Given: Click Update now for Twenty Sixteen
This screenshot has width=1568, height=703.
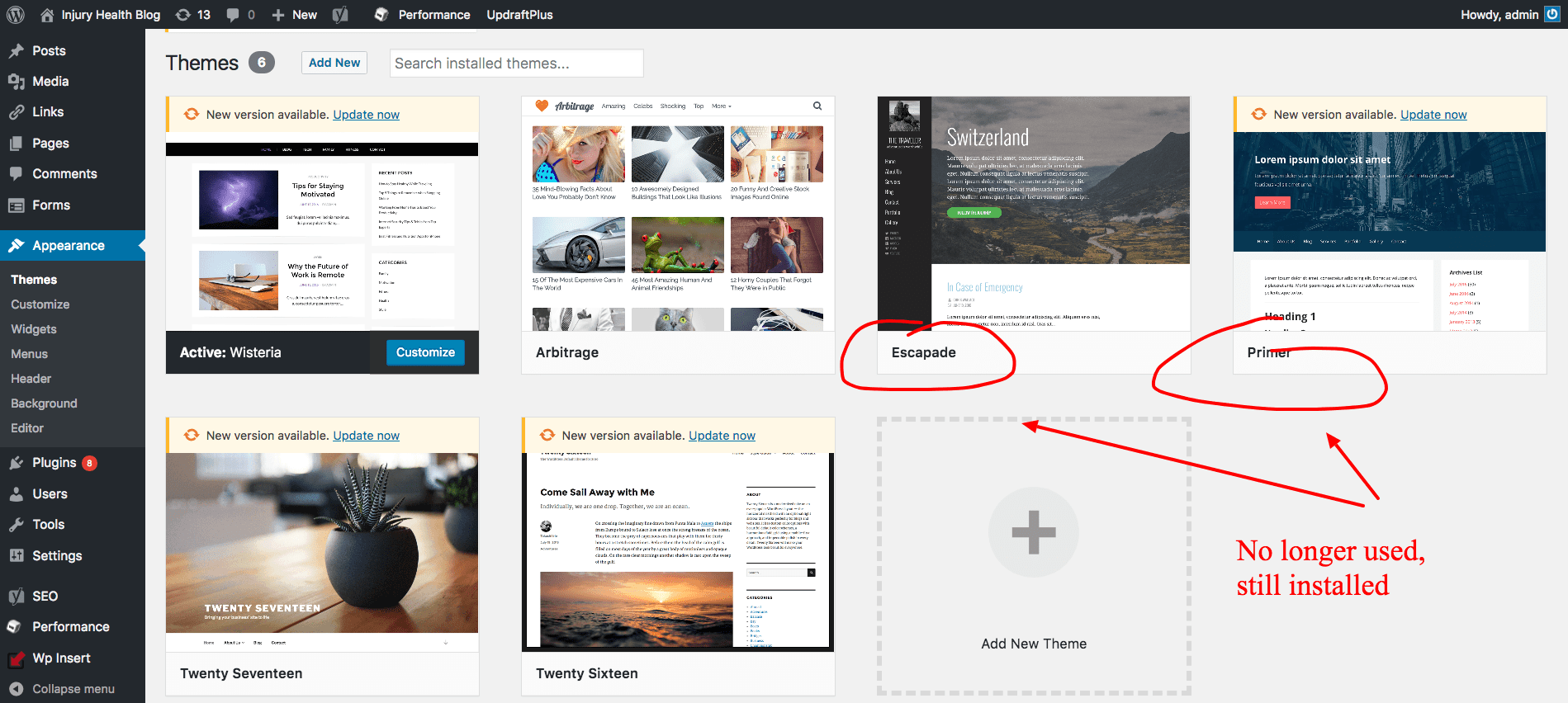Looking at the screenshot, I should pyautogui.click(x=722, y=436).
